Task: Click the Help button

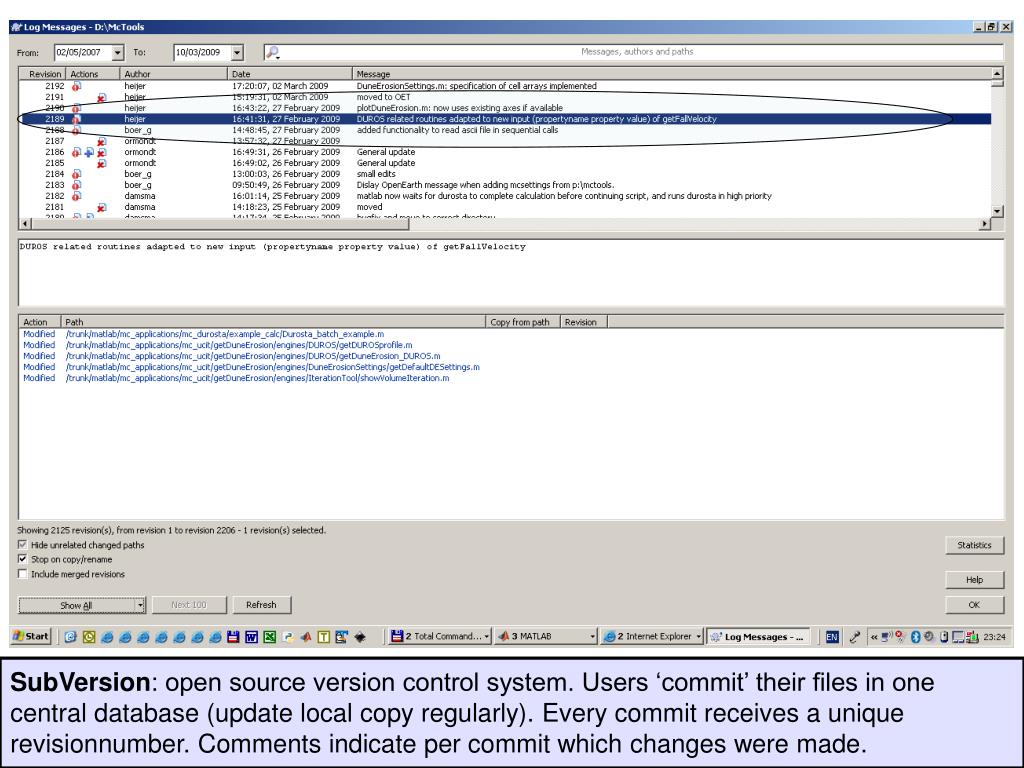Action: [x=974, y=579]
